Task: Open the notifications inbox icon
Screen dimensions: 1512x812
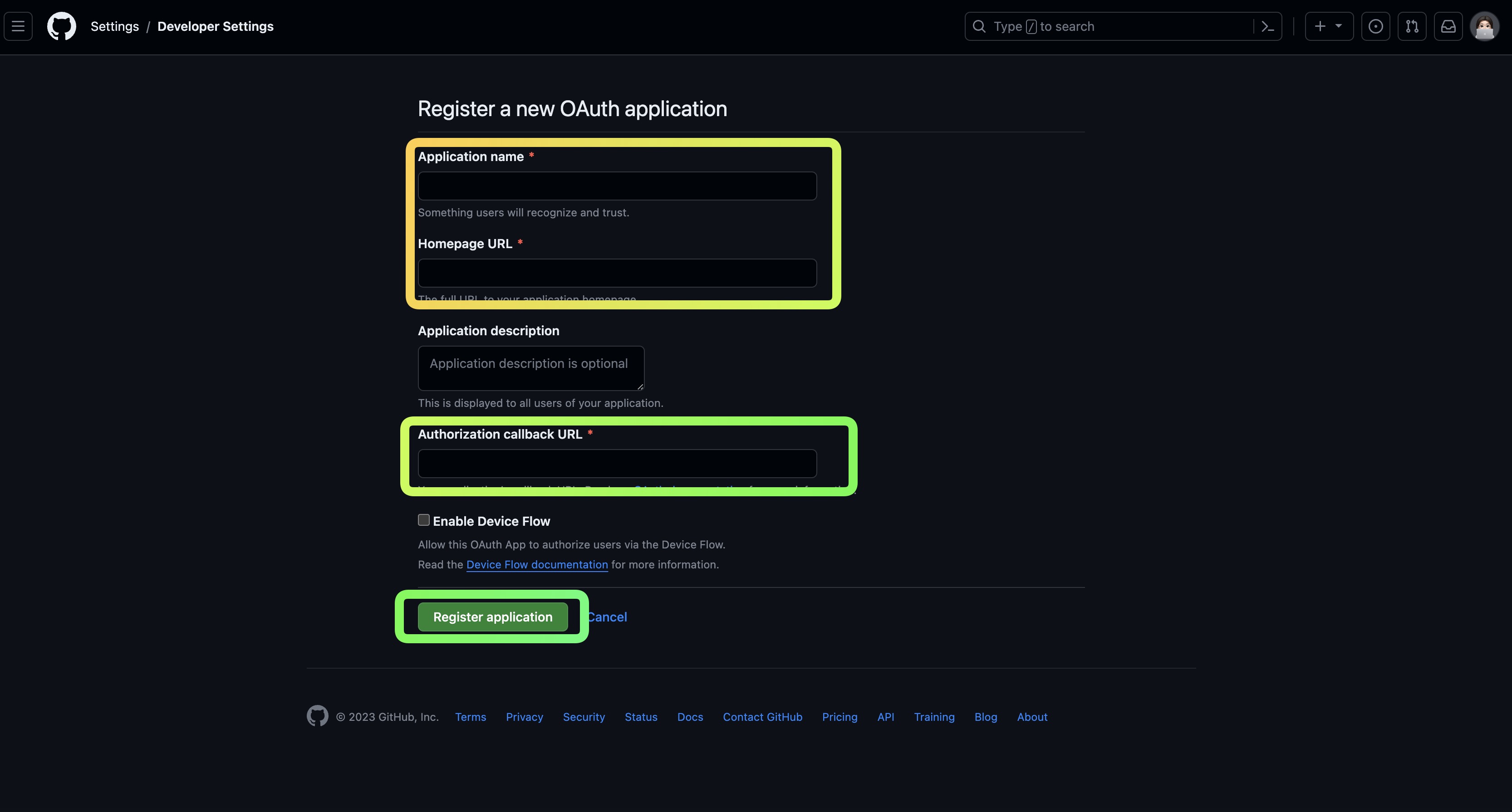Action: coord(1448,26)
